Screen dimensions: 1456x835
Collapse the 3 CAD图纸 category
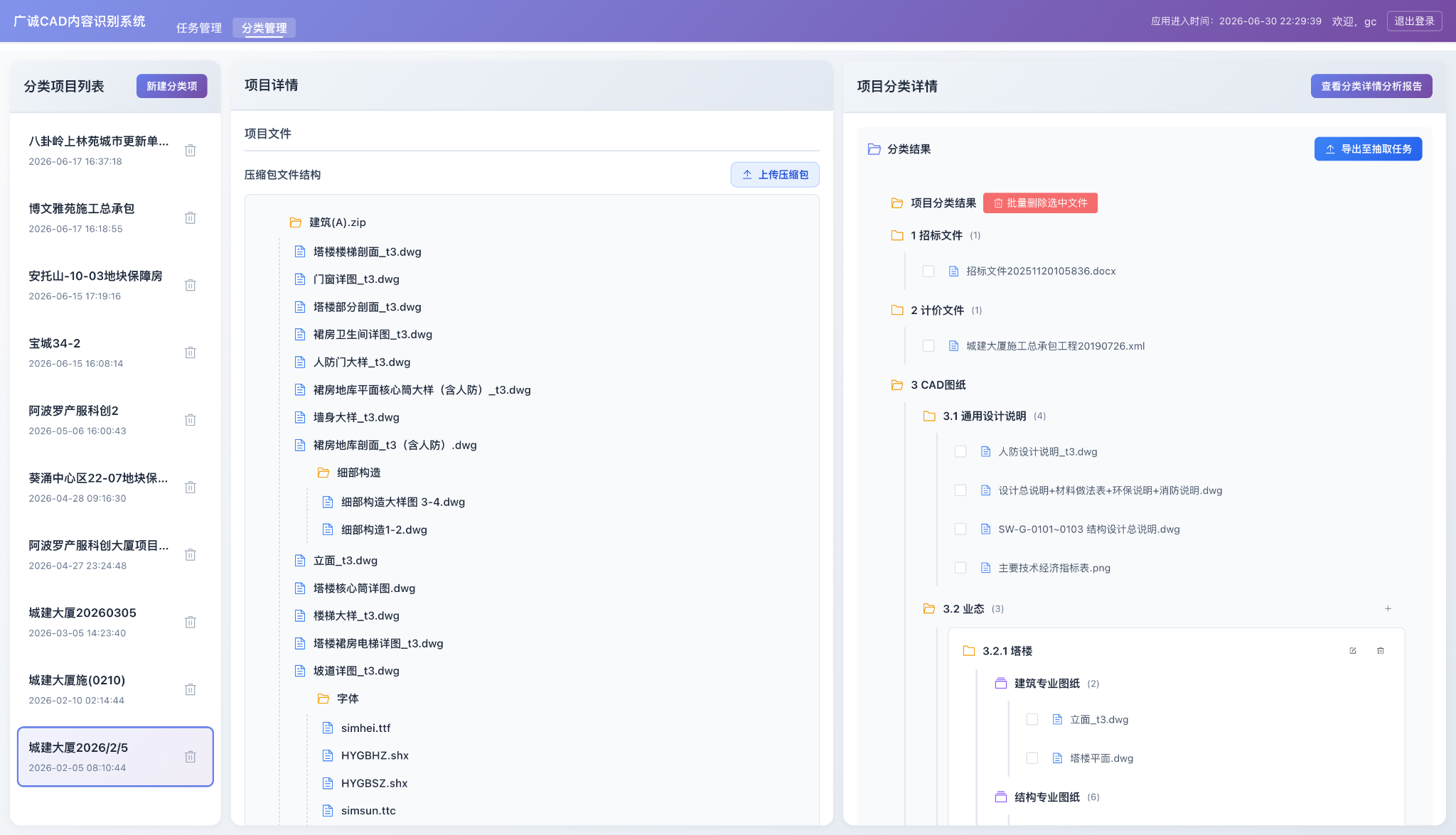coord(897,385)
